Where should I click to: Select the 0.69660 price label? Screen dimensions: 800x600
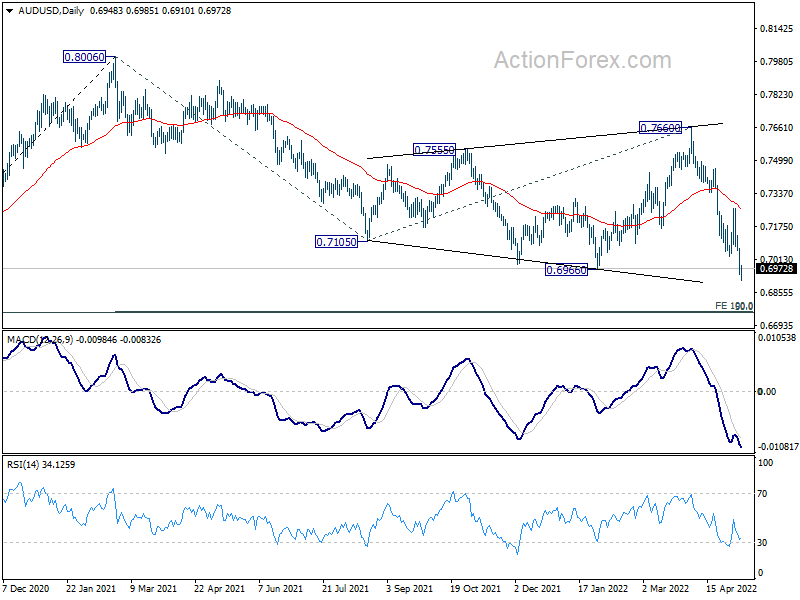(x=566, y=270)
